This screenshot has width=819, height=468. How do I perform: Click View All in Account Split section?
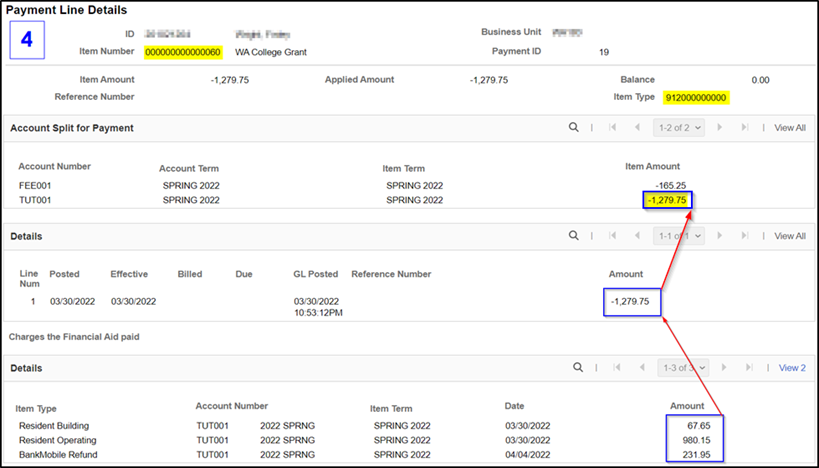[789, 128]
